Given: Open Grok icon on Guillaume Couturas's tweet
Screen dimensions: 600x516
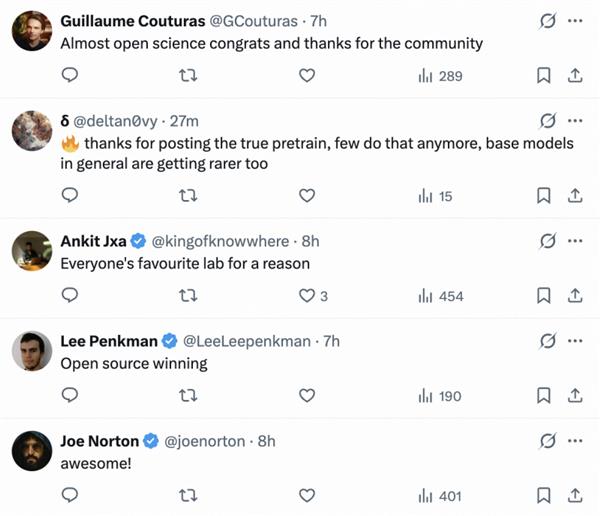Looking at the screenshot, I should [547, 20].
